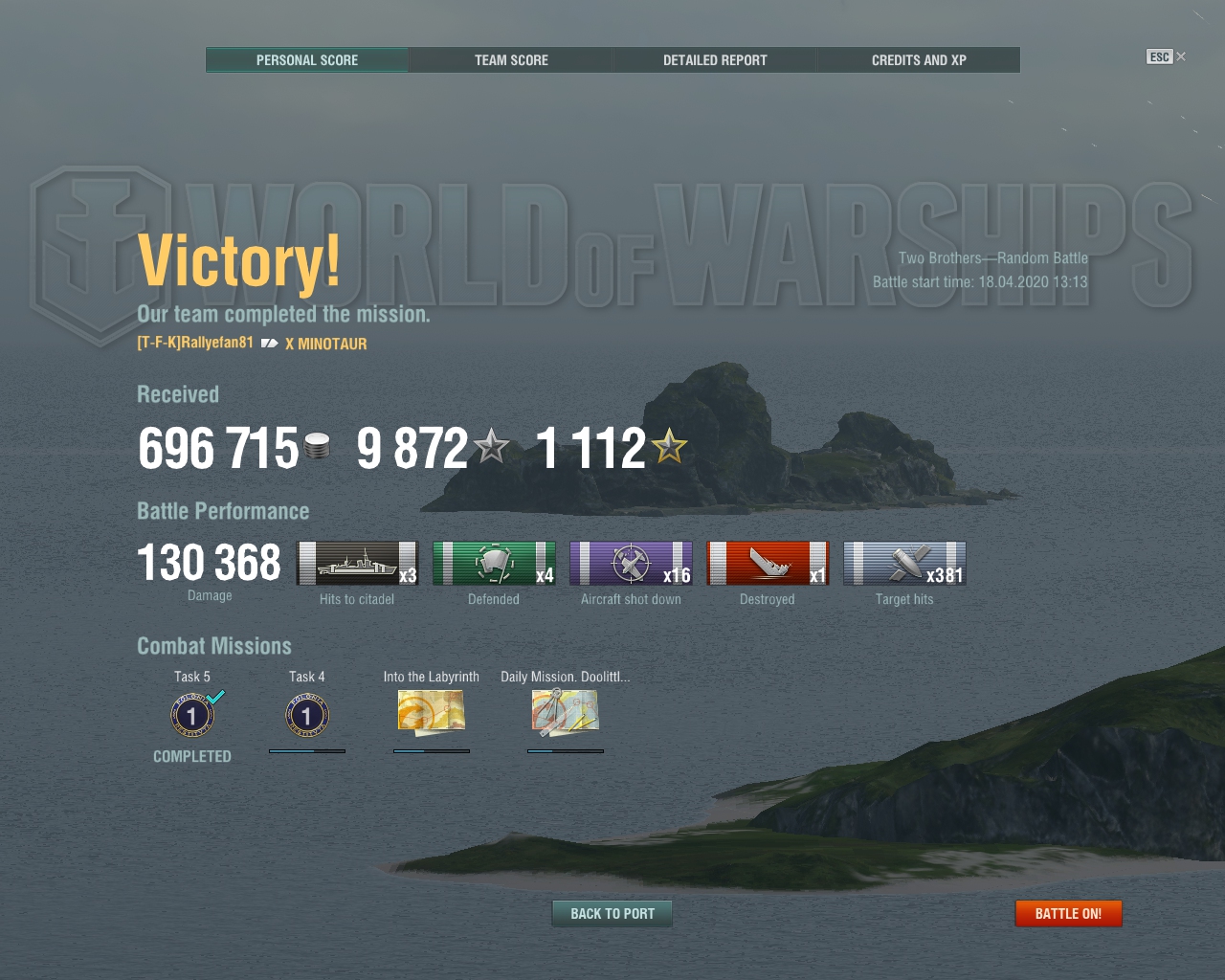
Task: Open the Credits and XP tab
Action: 919,59
